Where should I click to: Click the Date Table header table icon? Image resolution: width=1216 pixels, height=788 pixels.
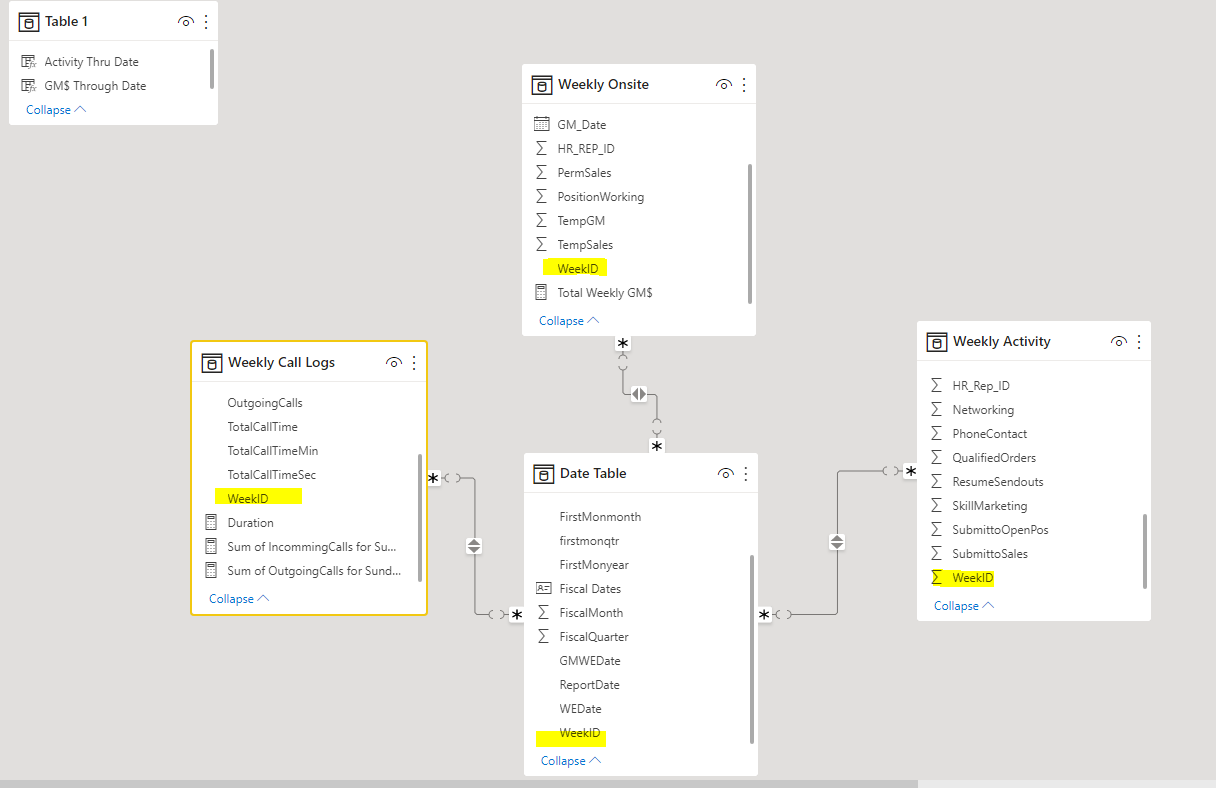pyautogui.click(x=543, y=473)
